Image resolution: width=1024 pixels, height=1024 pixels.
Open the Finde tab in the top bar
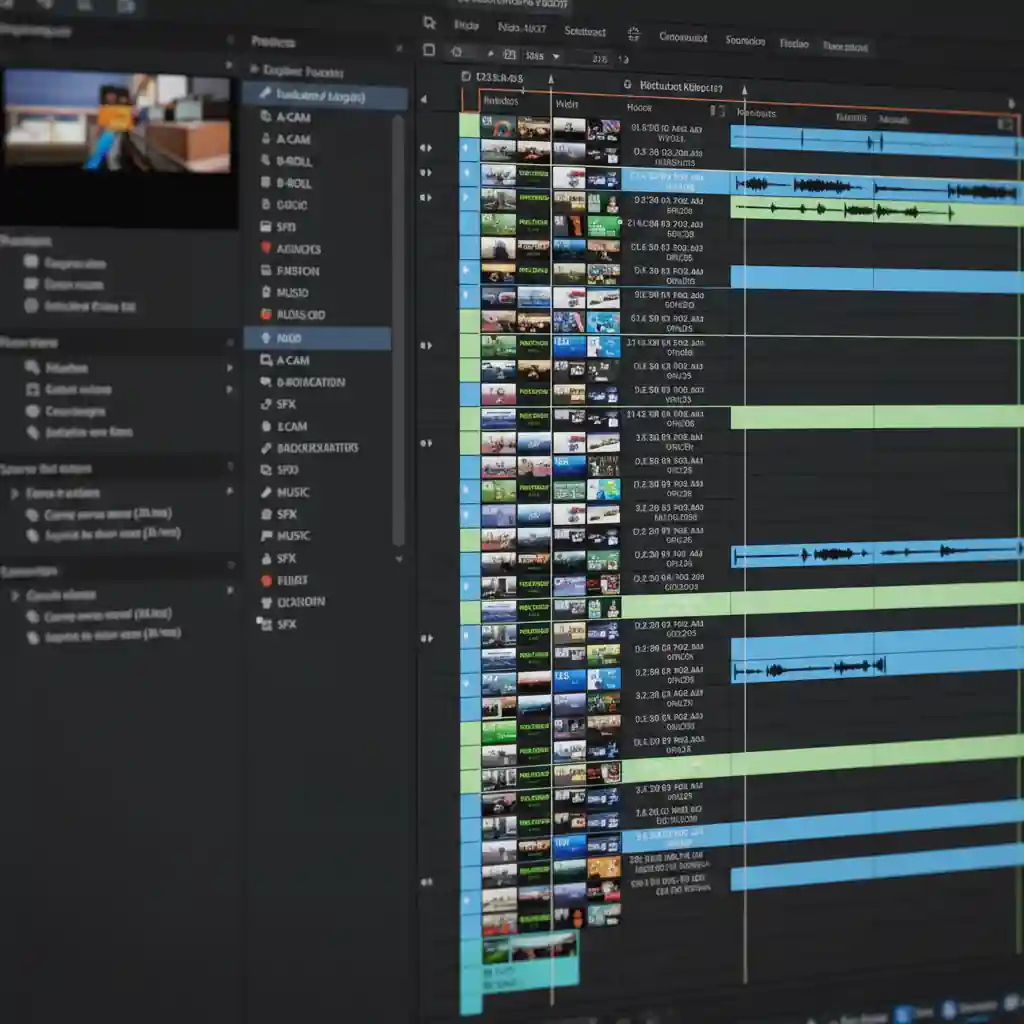pyautogui.click(x=466, y=25)
